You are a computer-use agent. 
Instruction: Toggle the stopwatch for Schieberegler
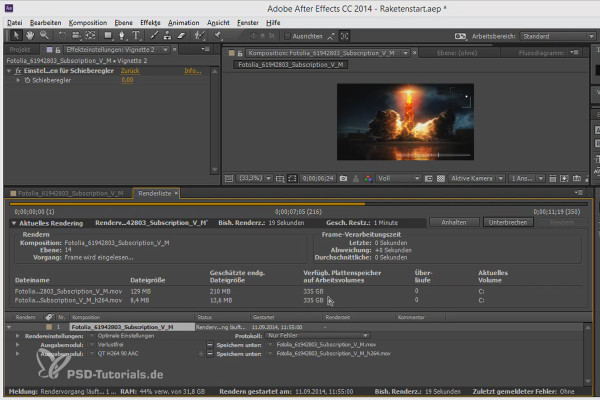point(27,80)
